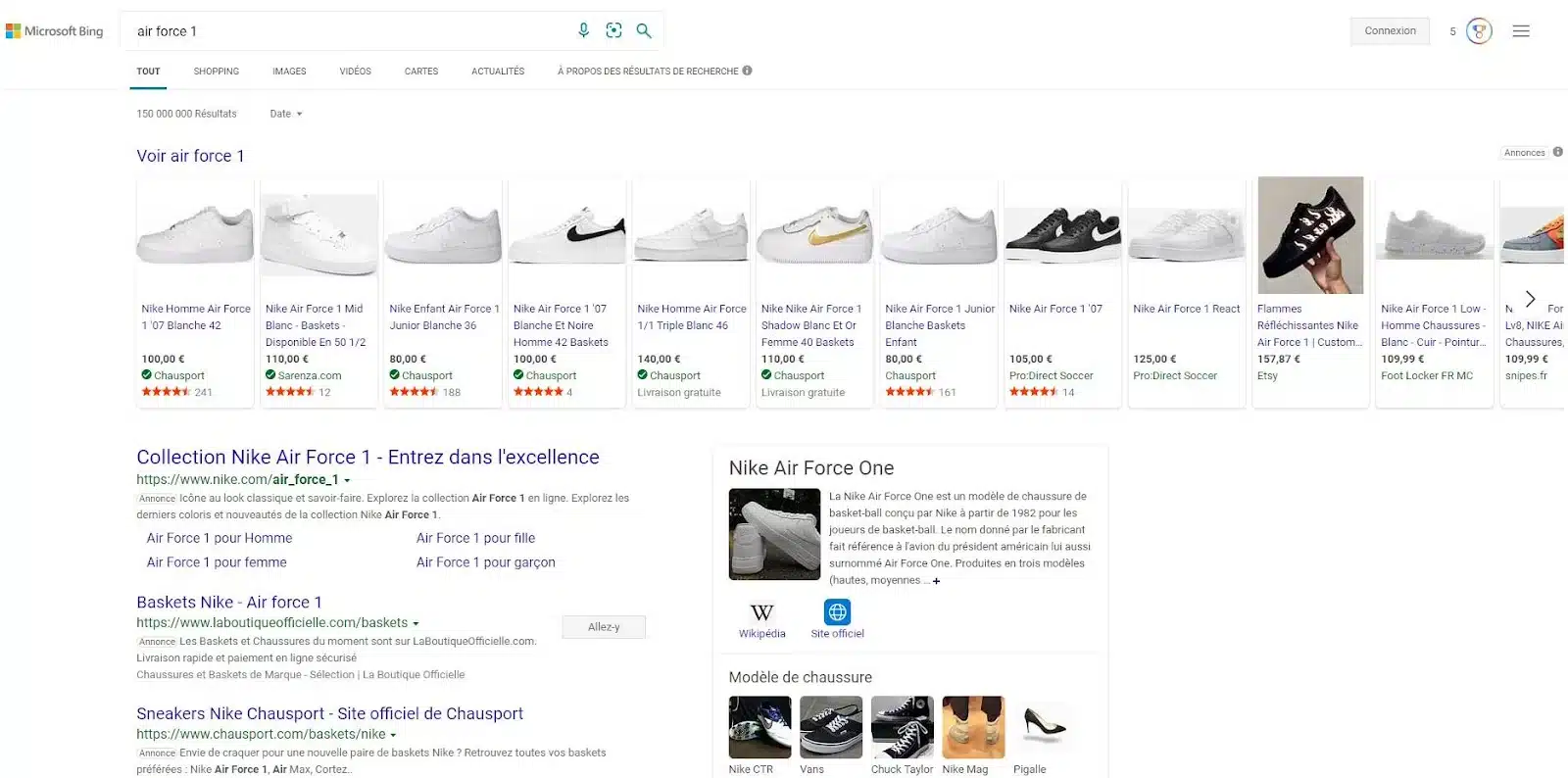
Task: Switch to the SHOPPING tab
Action: [x=217, y=72]
